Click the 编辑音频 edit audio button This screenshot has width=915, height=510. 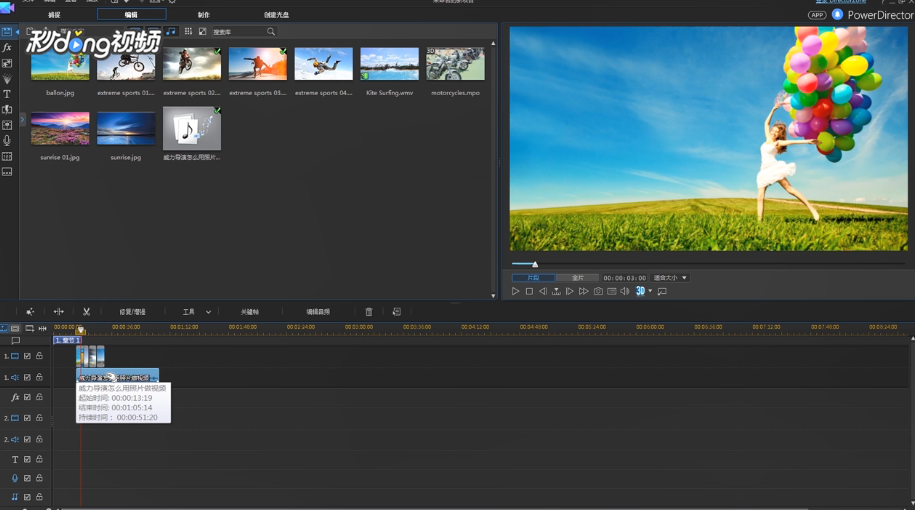click(x=318, y=312)
